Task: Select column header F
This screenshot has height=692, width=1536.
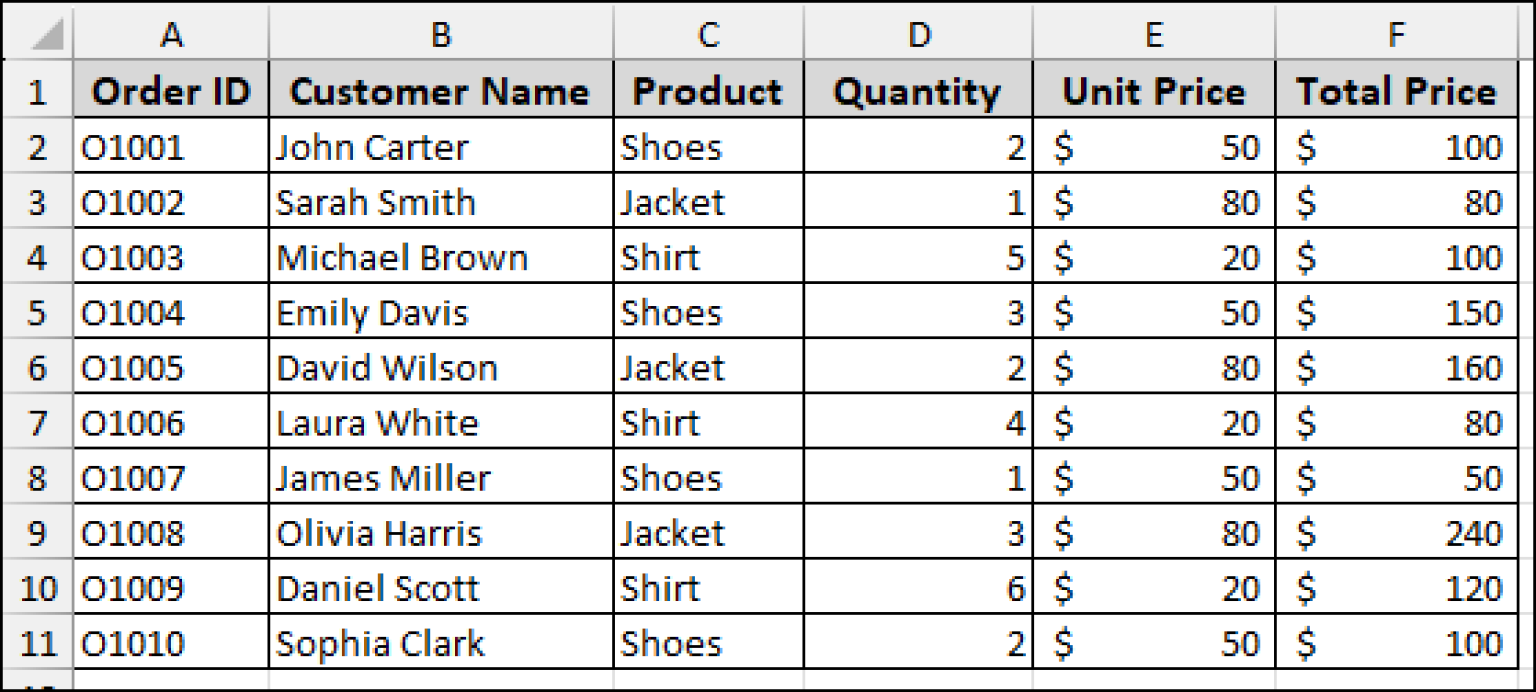Action: [x=1396, y=33]
